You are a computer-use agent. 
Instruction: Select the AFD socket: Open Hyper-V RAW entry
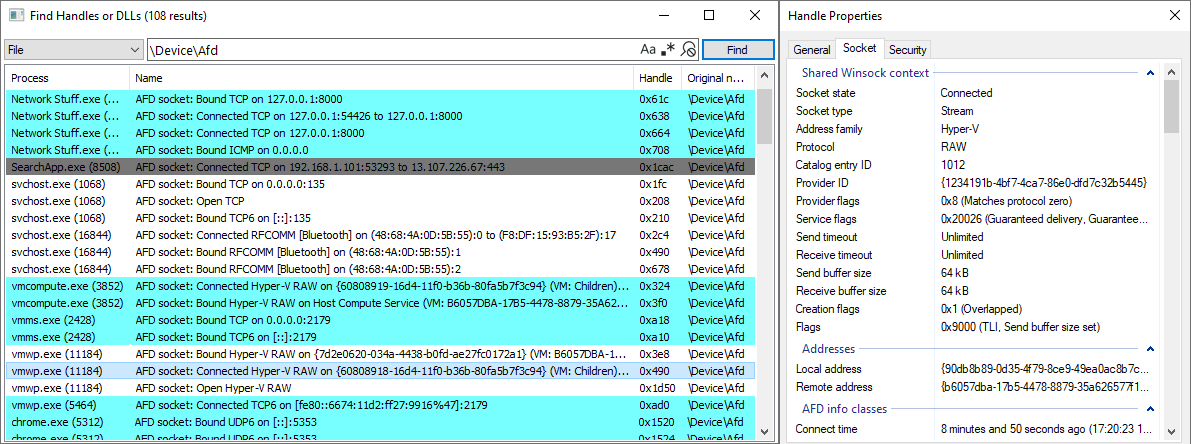pyautogui.click(x=380, y=388)
